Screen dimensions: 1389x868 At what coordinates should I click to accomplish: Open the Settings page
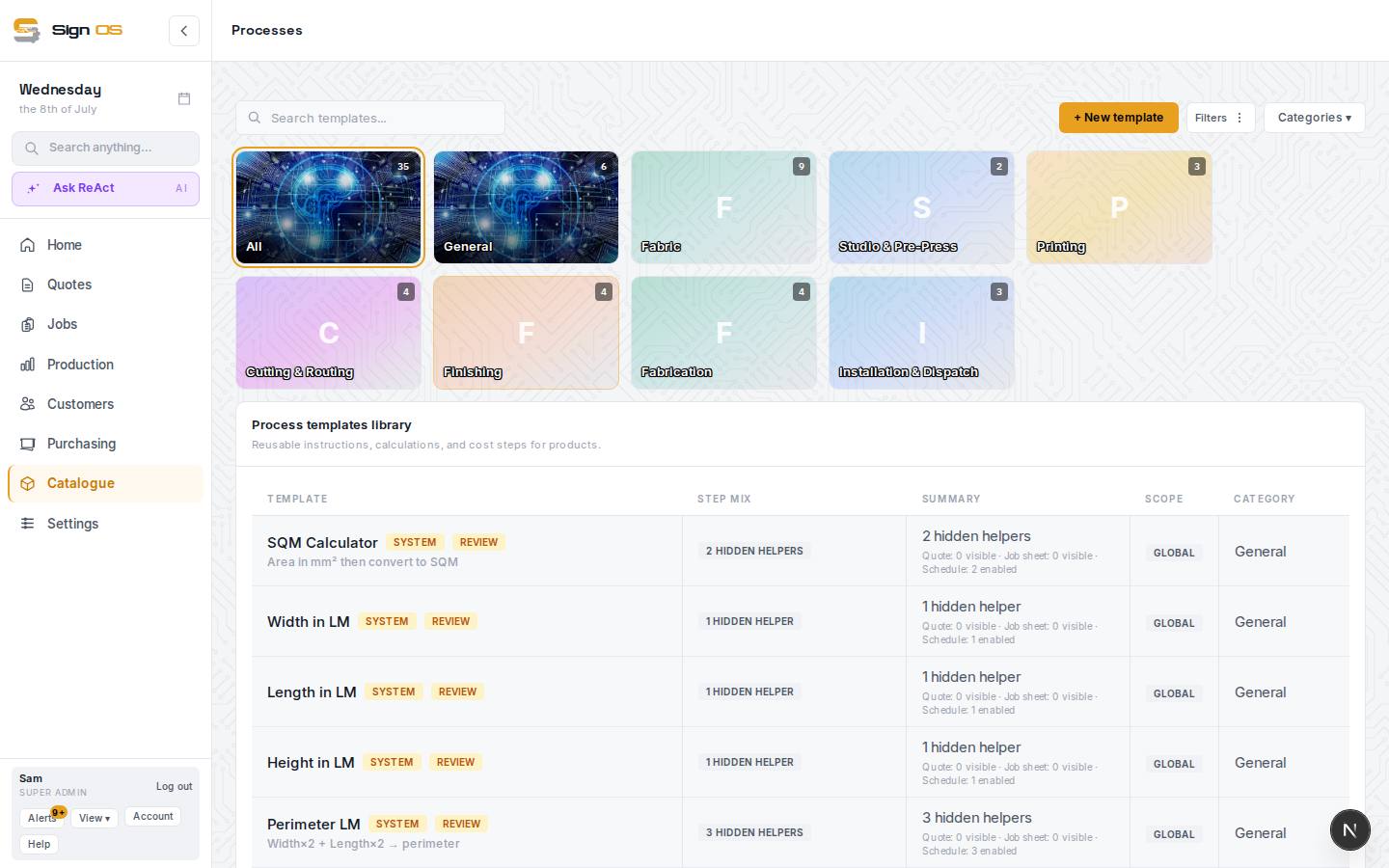point(105,524)
